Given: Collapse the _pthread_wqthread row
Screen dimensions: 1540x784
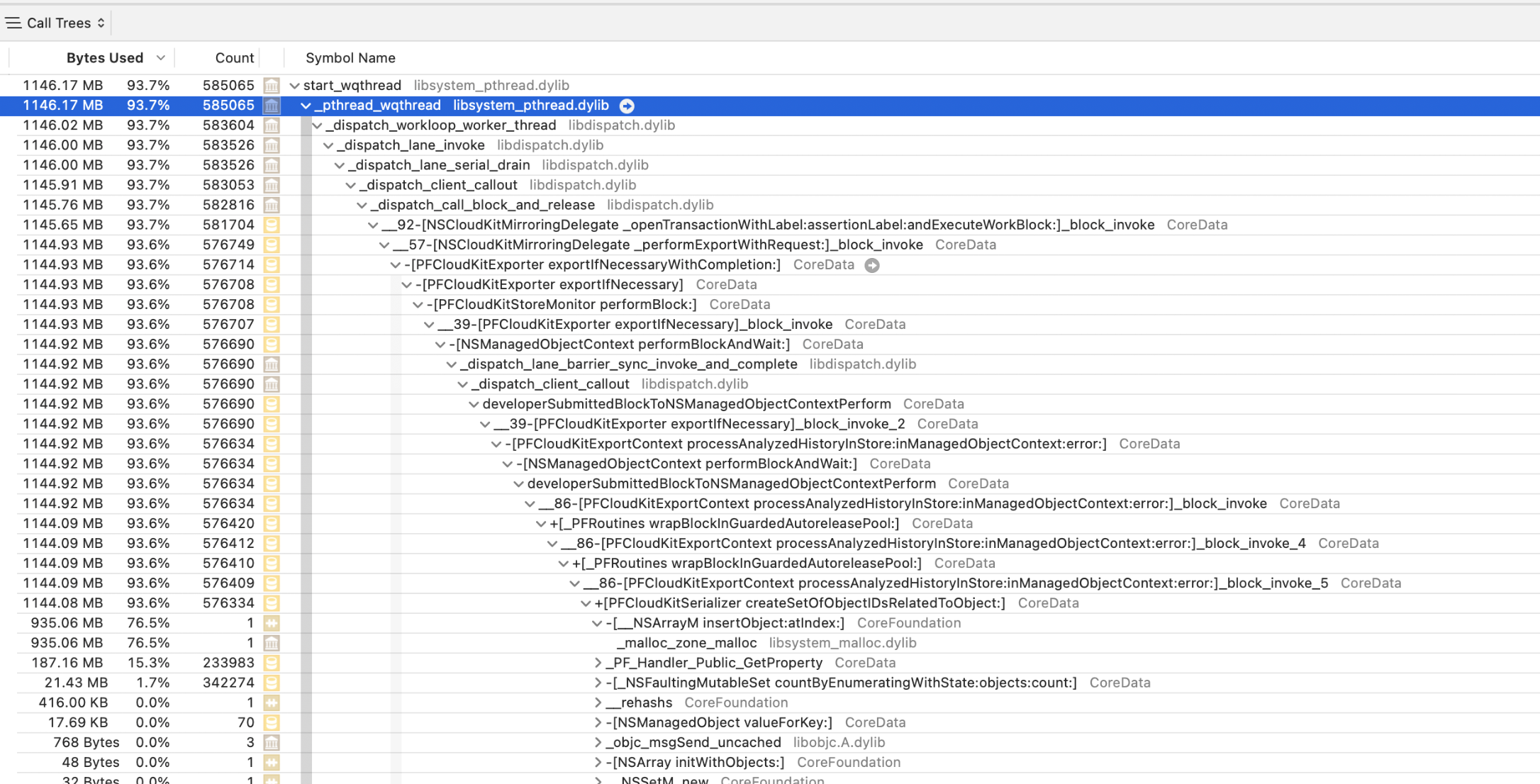Looking at the screenshot, I should click(306, 106).
